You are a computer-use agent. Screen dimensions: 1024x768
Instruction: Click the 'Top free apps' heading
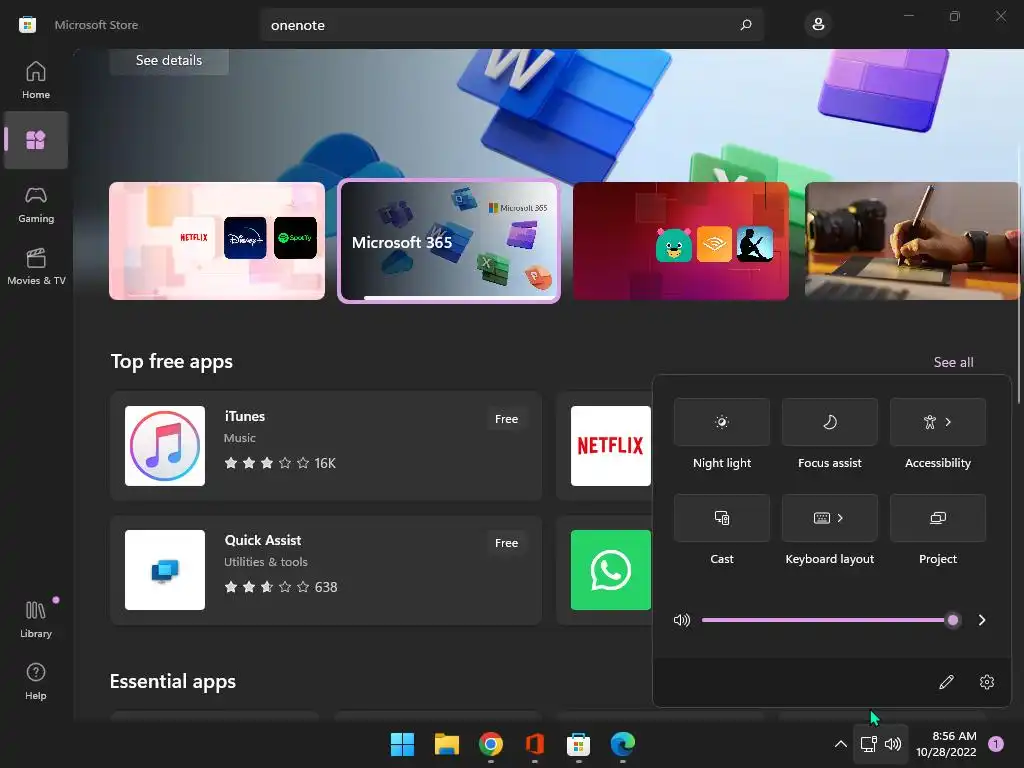coord(172,362)
